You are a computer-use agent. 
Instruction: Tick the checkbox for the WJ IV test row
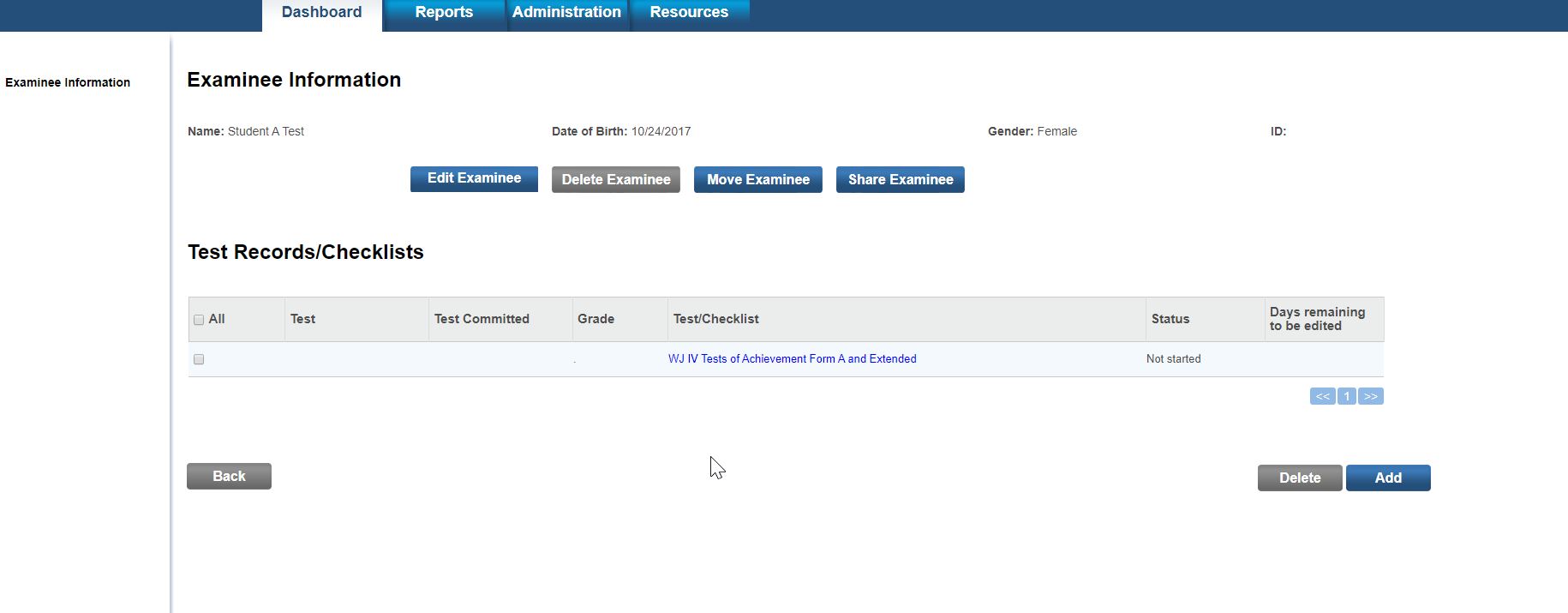[199, 359]
